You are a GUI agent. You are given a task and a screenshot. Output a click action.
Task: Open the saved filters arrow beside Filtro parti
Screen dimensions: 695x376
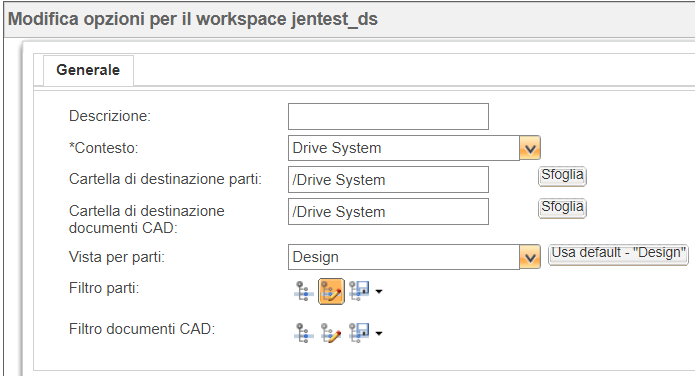click(x=379, y=292)
